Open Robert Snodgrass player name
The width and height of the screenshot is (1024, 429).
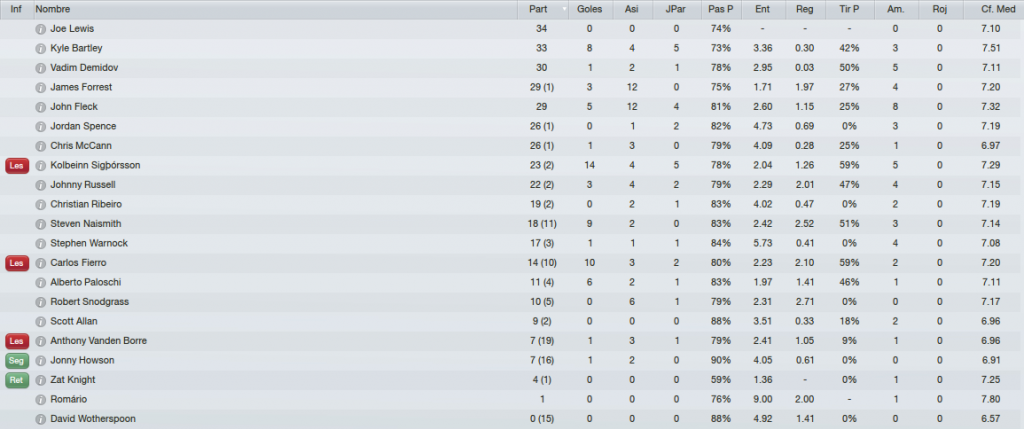[89, 302]
